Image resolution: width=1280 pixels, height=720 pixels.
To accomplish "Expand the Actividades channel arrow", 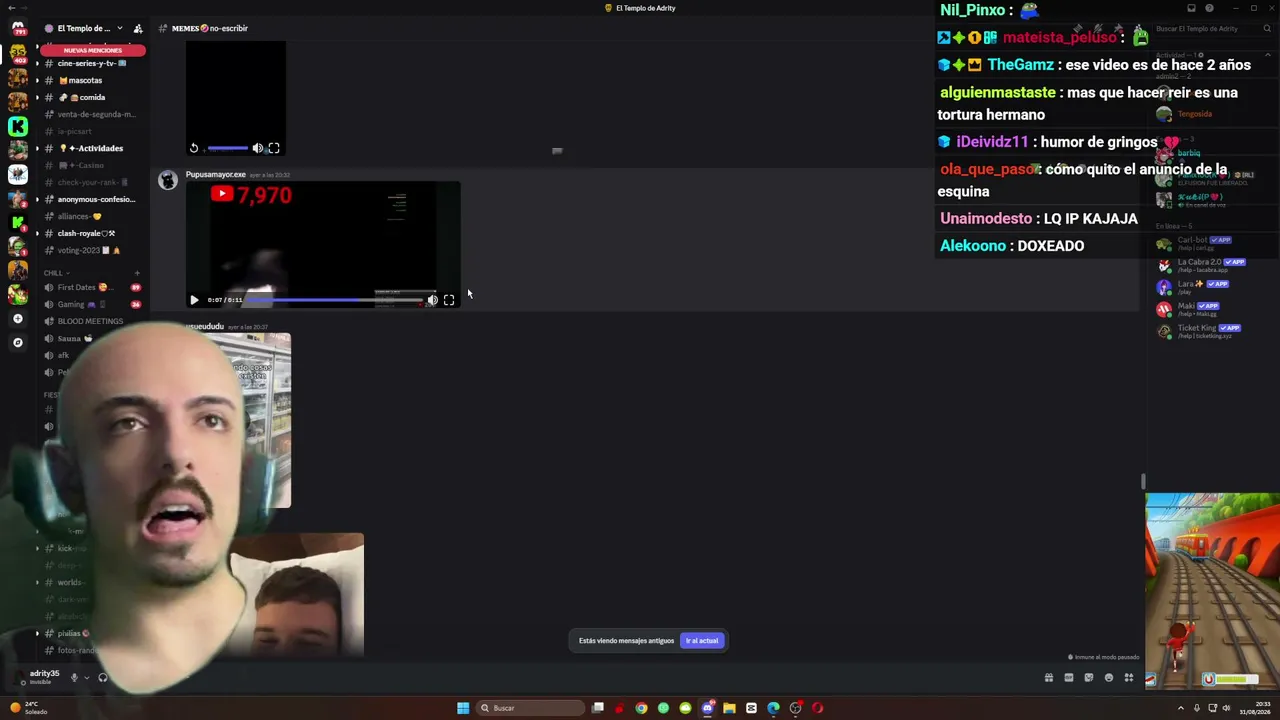I will [x=38, y=148].
